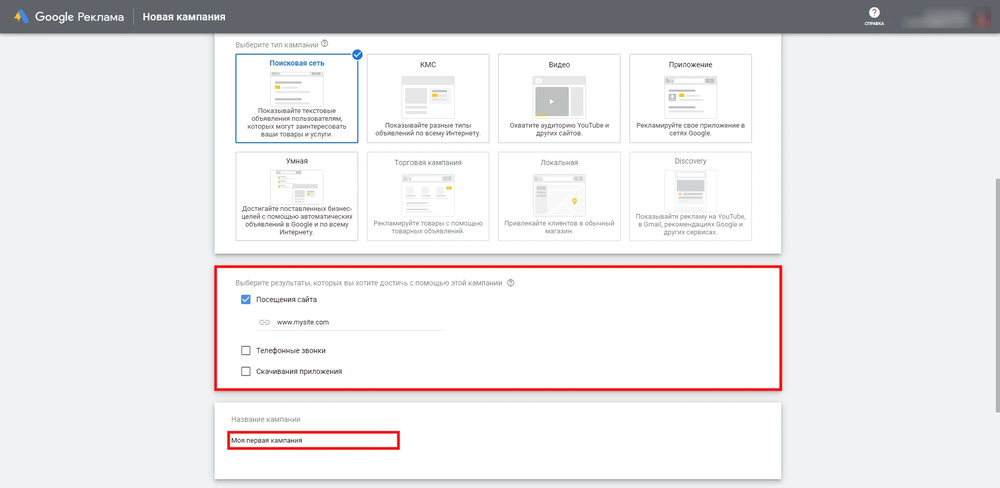Click the Google Реклама logo icon
Screen dimensions: 1000x488
[x=19, y=17]
